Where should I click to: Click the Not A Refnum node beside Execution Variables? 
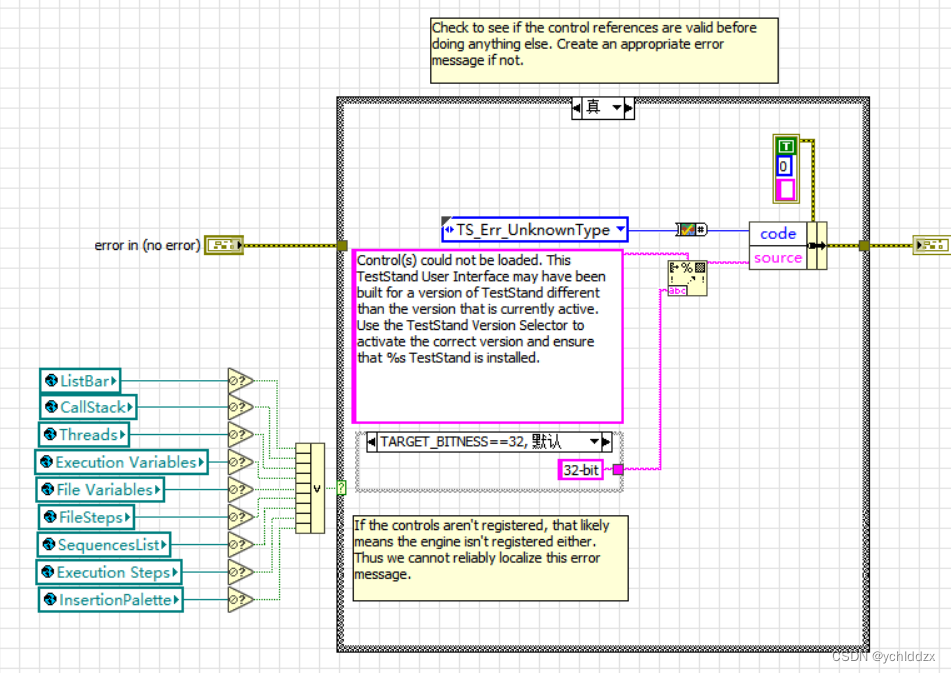click(240, 462)
